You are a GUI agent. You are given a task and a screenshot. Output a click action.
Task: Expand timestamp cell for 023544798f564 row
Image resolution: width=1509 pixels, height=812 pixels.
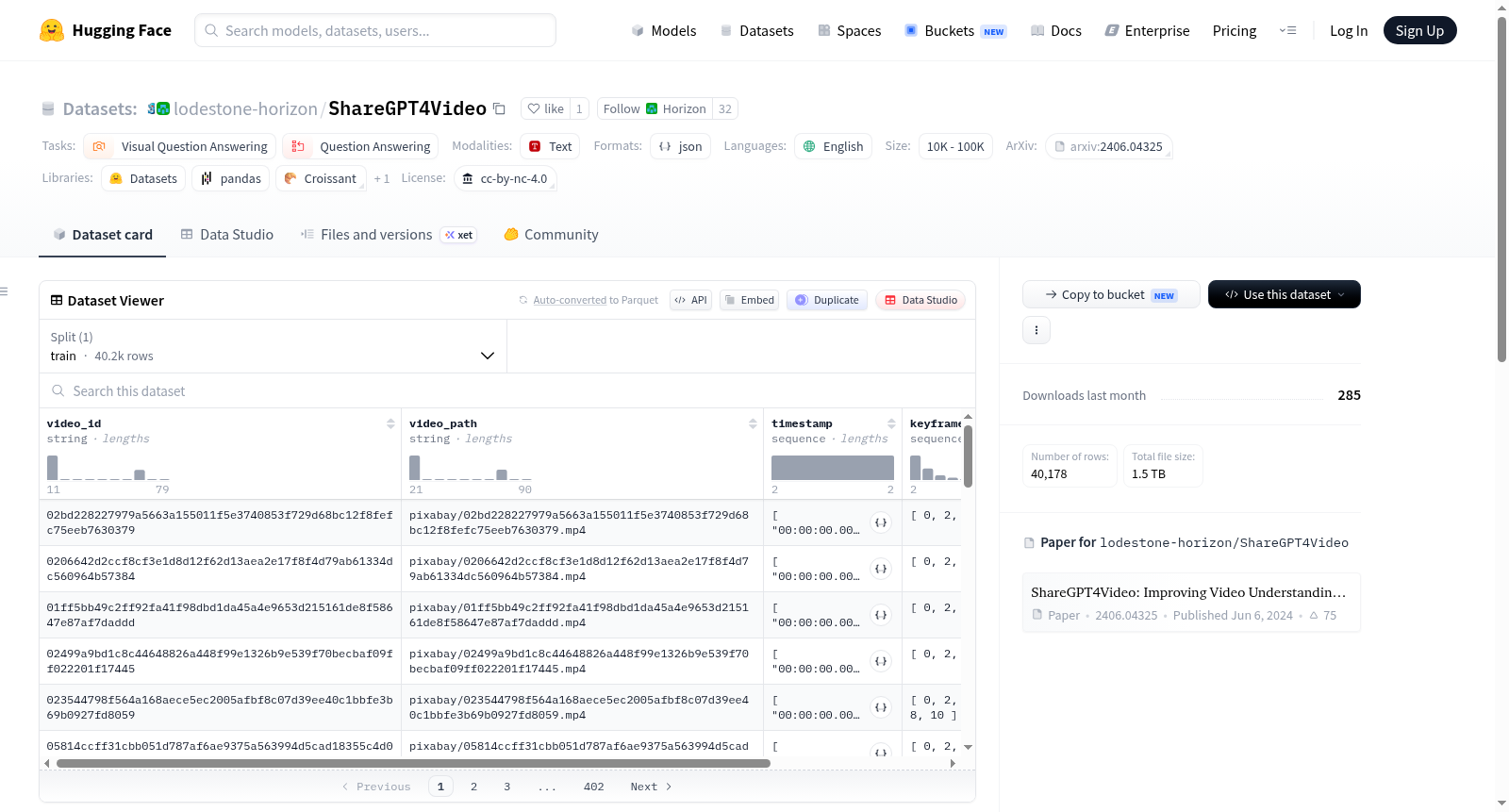pos(881,707)
